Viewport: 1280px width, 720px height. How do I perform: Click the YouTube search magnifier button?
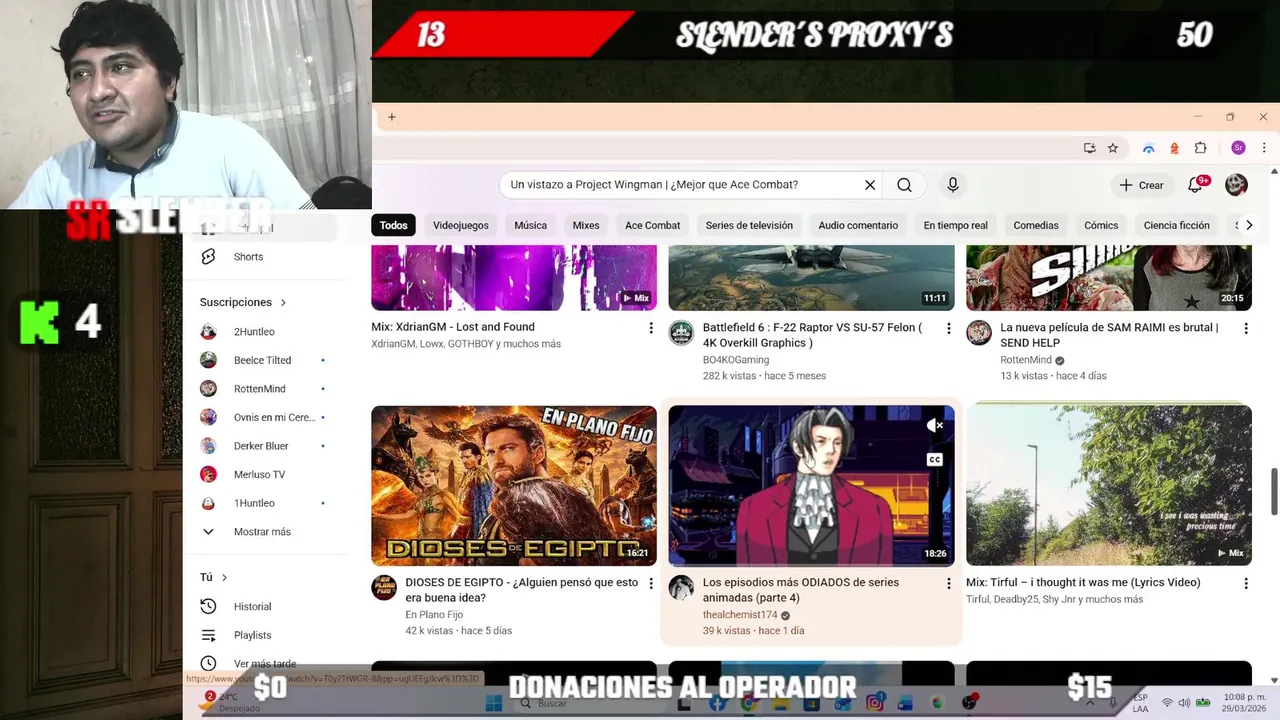click(904, 185)
